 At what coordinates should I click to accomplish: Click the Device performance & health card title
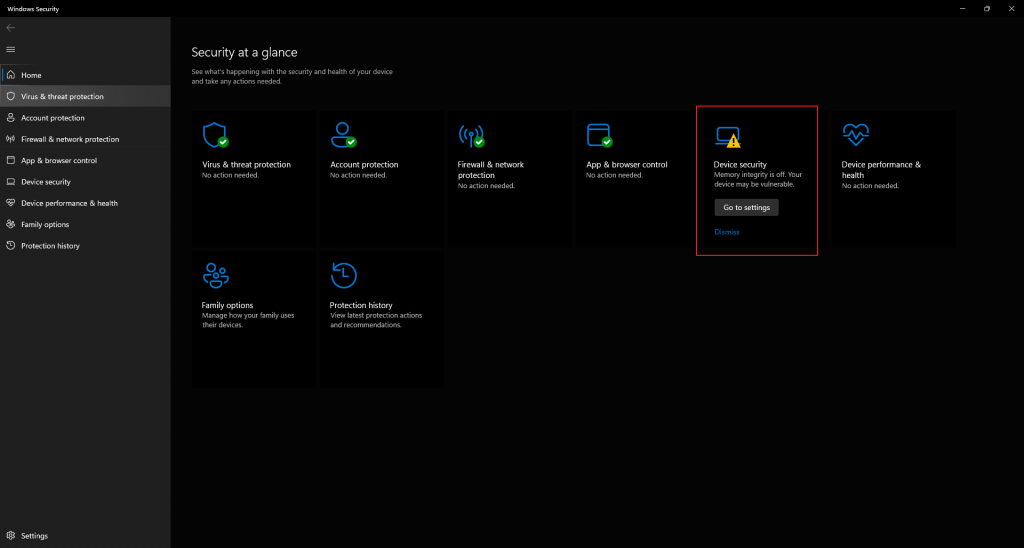[881, 170]
